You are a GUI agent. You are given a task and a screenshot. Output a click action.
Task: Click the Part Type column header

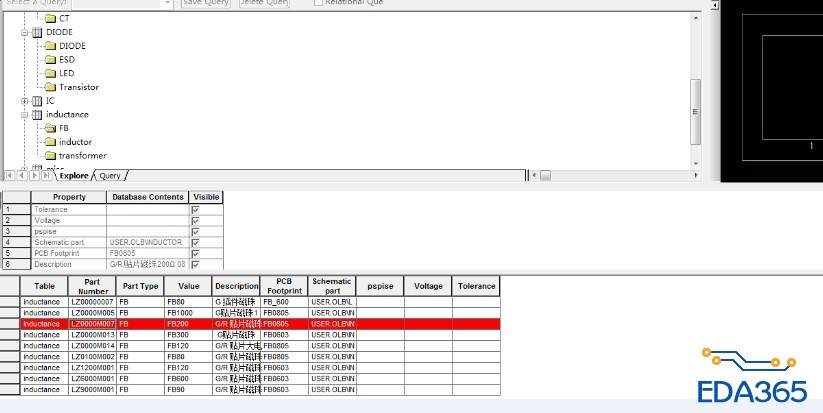pos(140,287)
